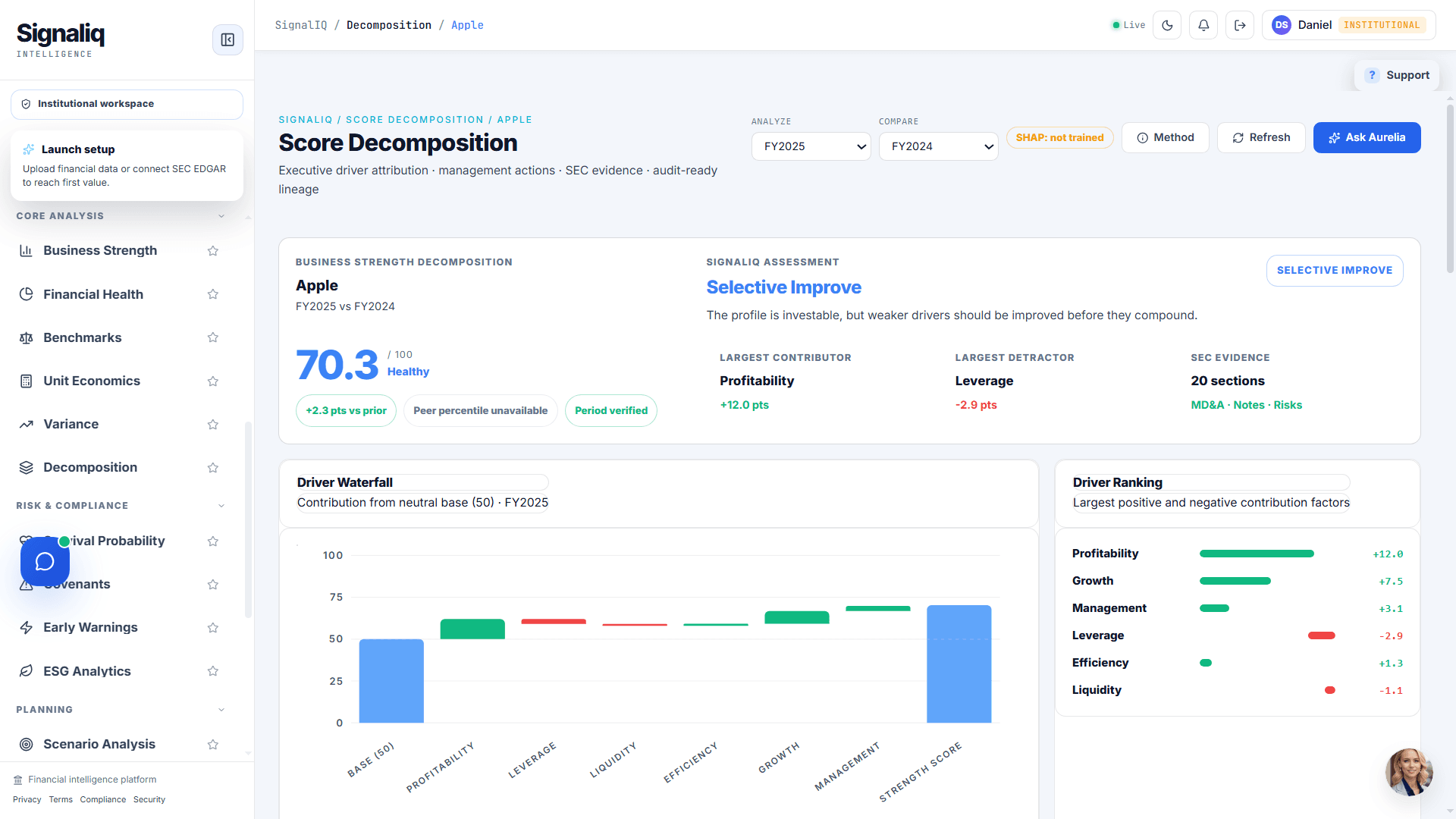Screen dimensions: 1456x819
Task: Favorite Decomposition star
Action: (213, 468)
